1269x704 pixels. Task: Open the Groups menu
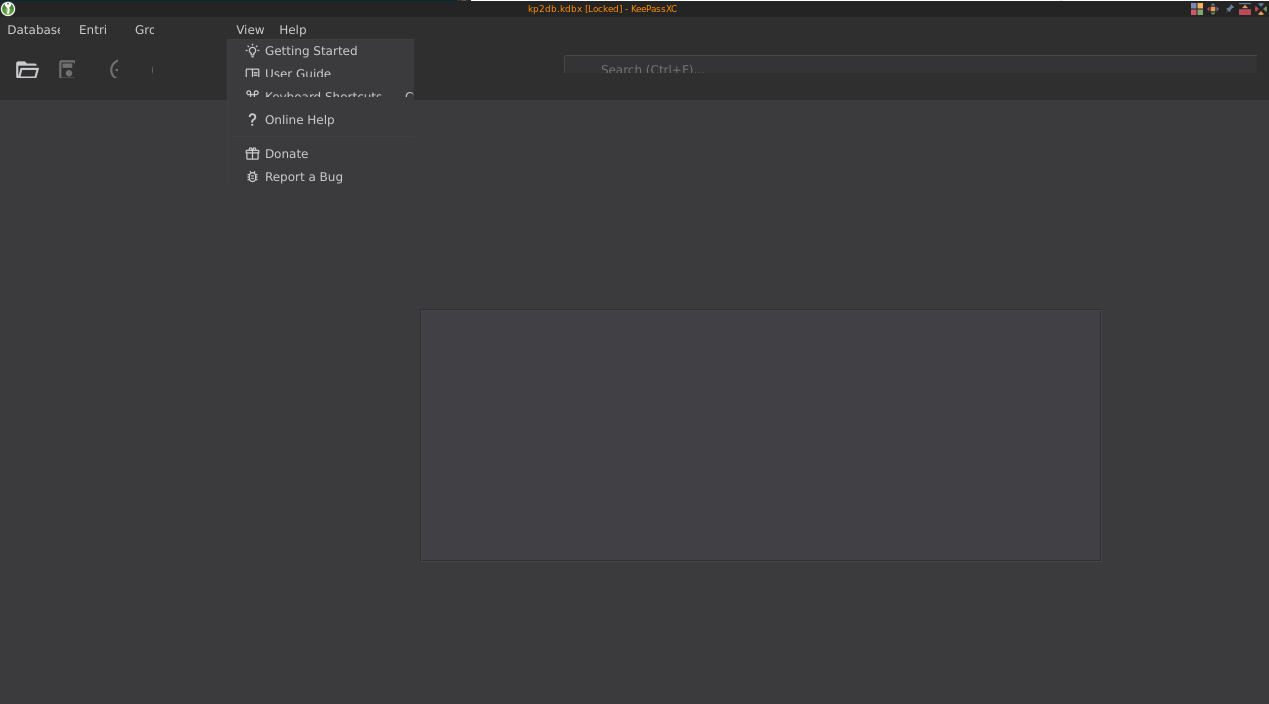(145, 30)
